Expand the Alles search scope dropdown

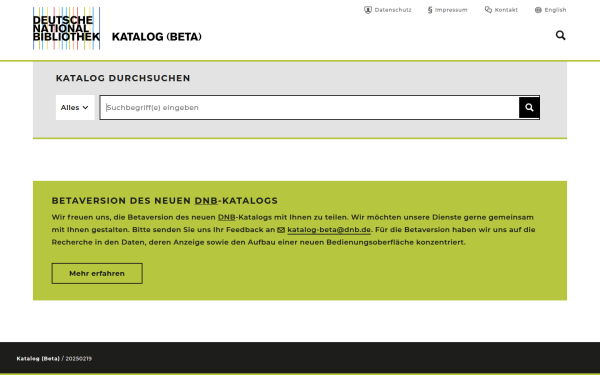click(x=75, y=108)
